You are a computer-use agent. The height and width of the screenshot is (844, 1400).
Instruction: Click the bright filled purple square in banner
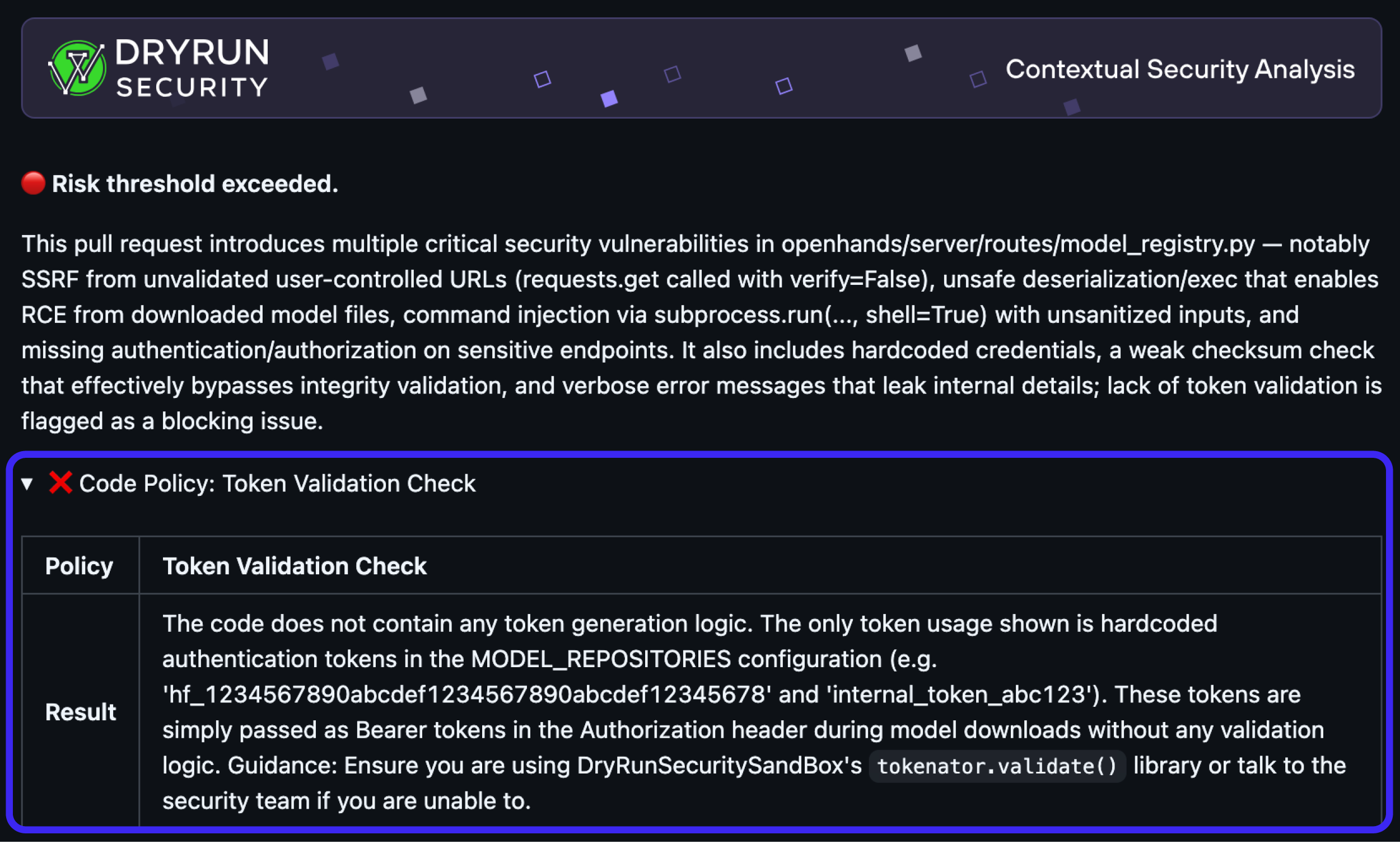(609, 99)
